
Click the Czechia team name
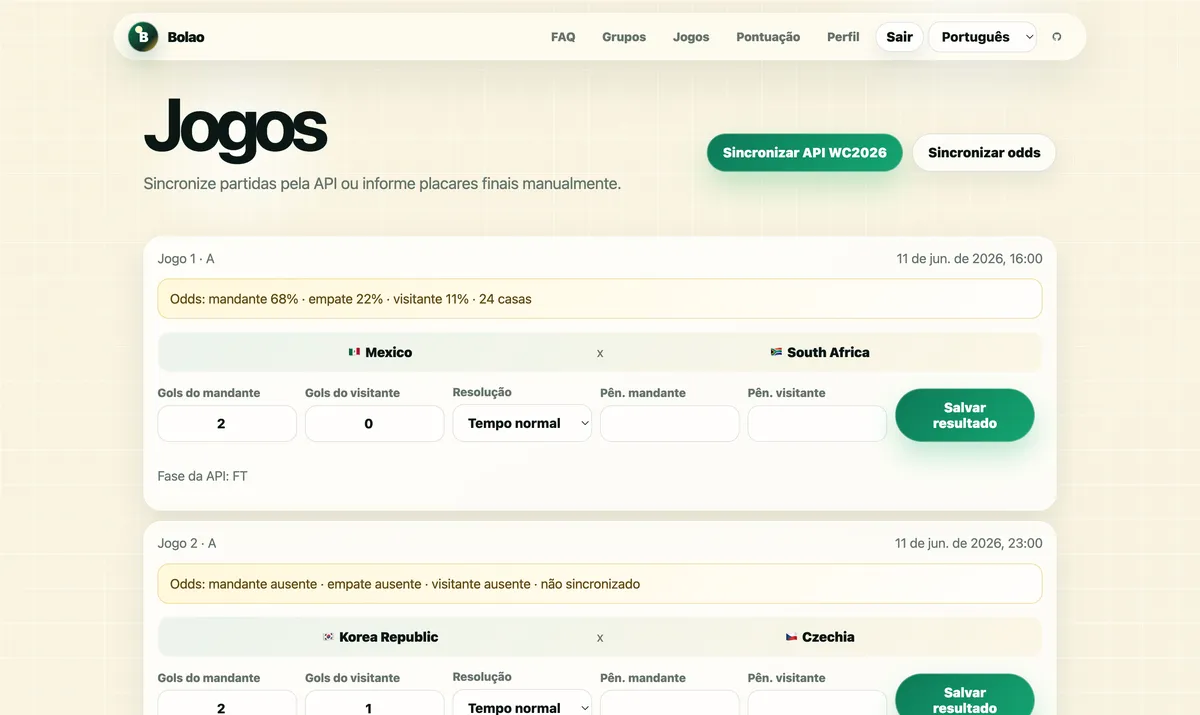pyautogui.click(x=828, y=637)
